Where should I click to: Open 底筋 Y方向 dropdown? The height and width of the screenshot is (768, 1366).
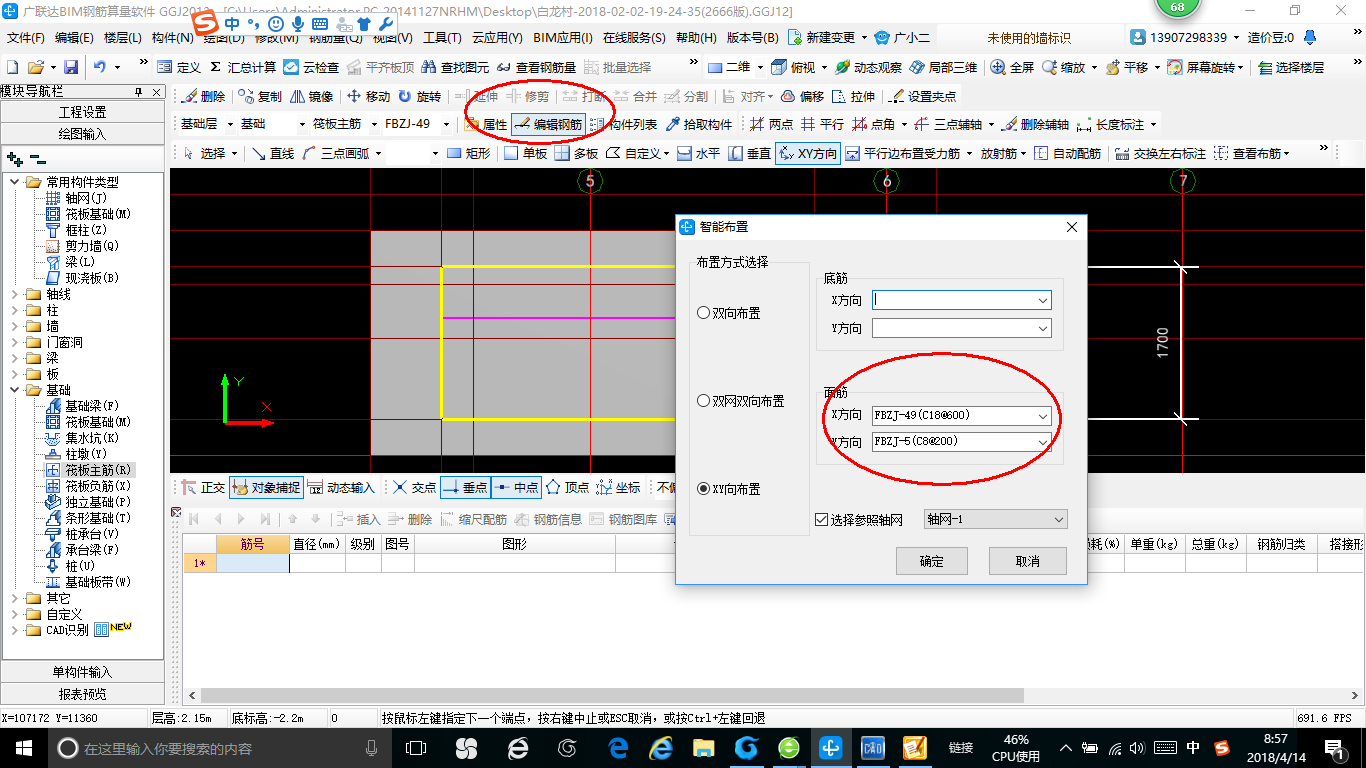pos(1043,328)
